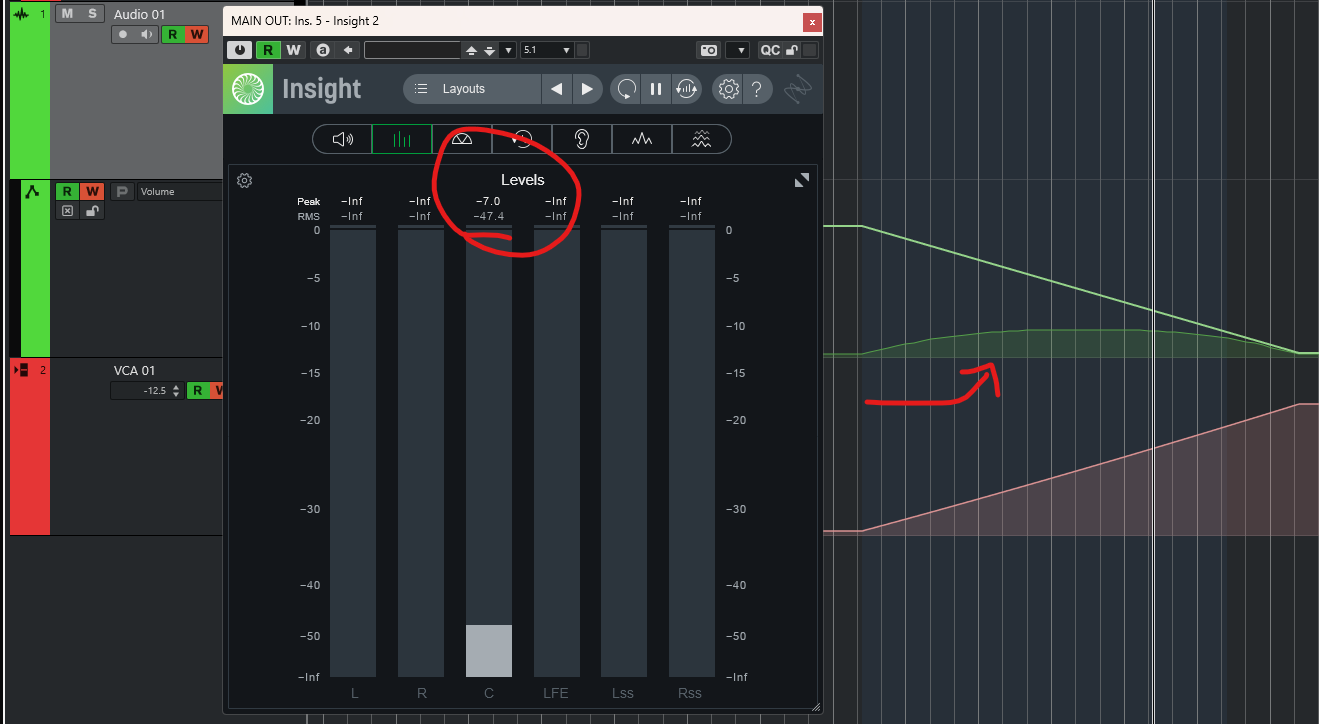
Task: Switch to the speaker sound field module tab
Action: tap(343, 139)
